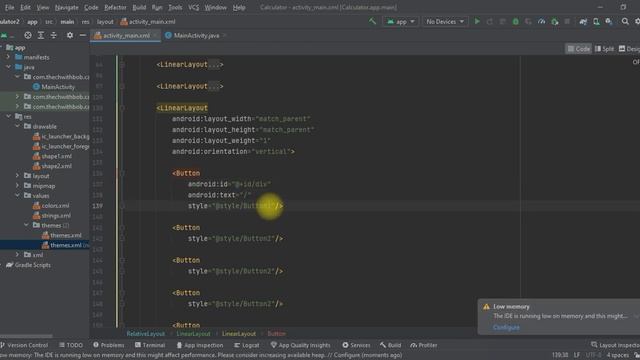This screenshot has width=640, height=360.
Task: Click Apply Changes and Restart Activity icon
Action: tap(490, 21)
